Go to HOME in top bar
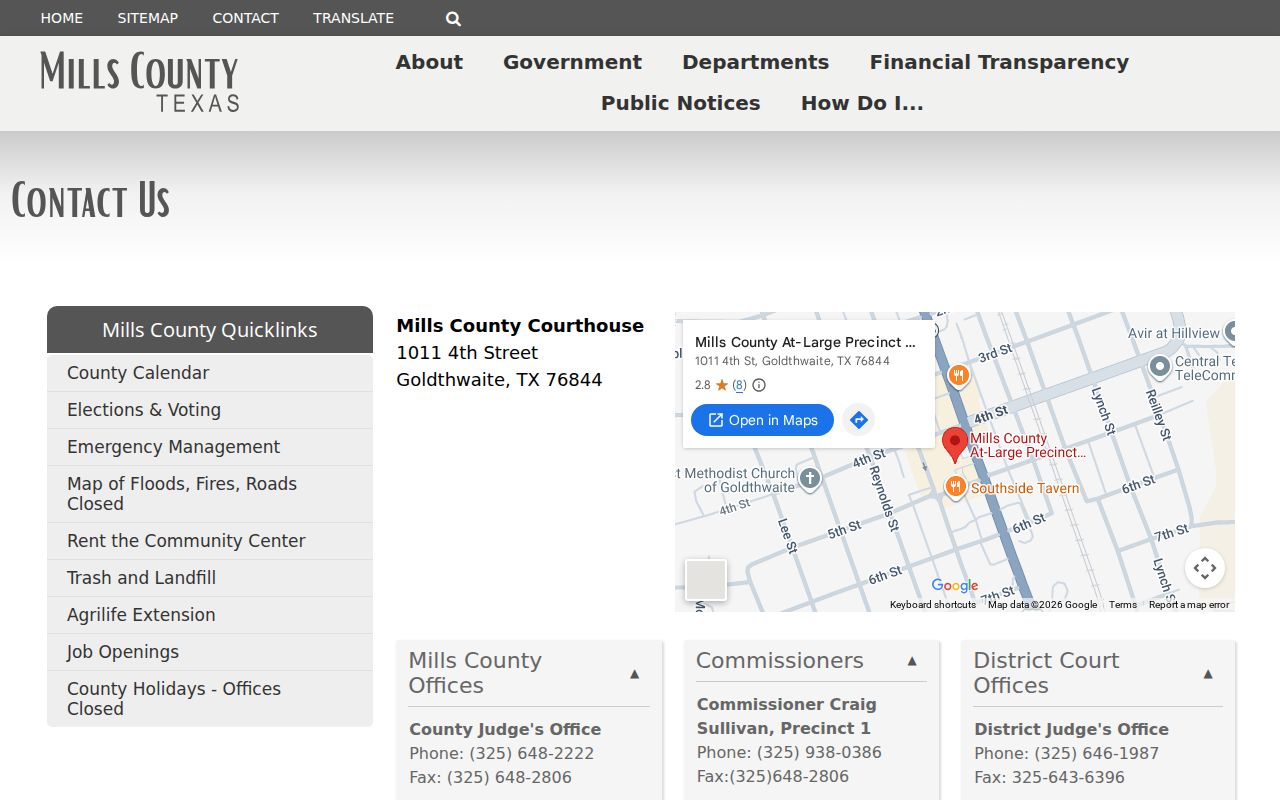Image resolution: width=1280 pixels, height=800 pixels. click(62, 18)
